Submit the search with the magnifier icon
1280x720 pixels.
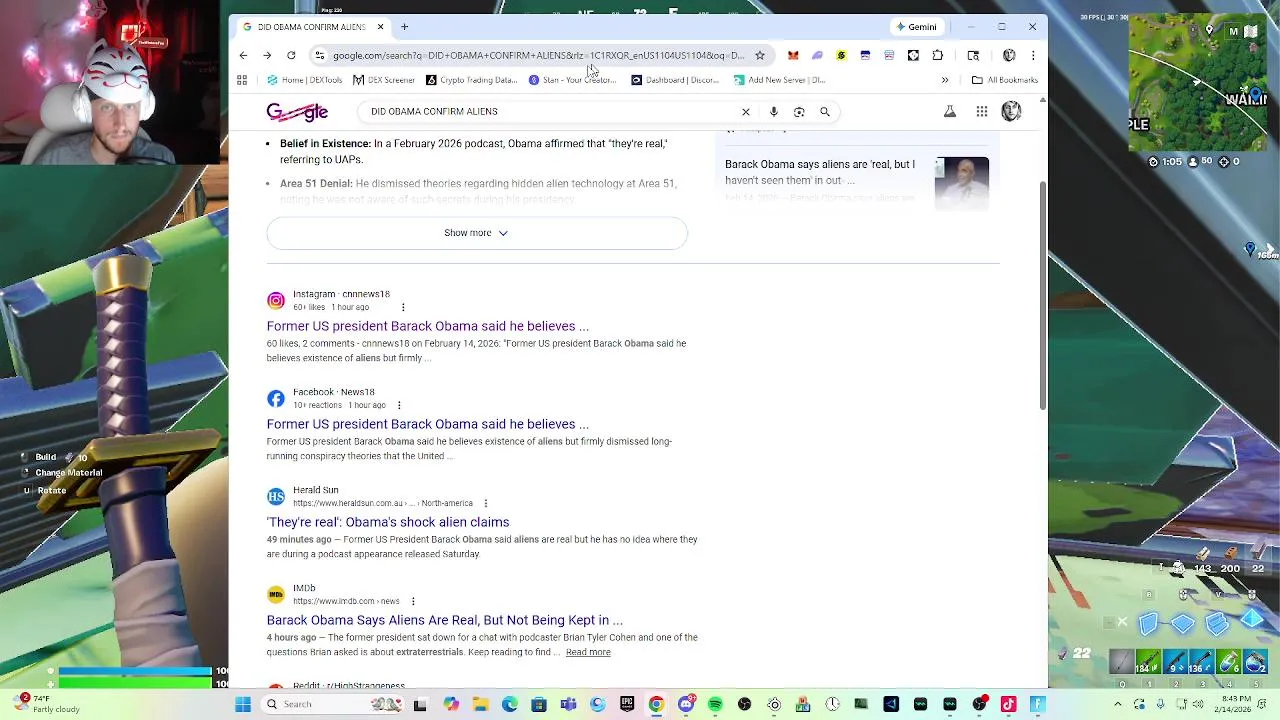825,112
